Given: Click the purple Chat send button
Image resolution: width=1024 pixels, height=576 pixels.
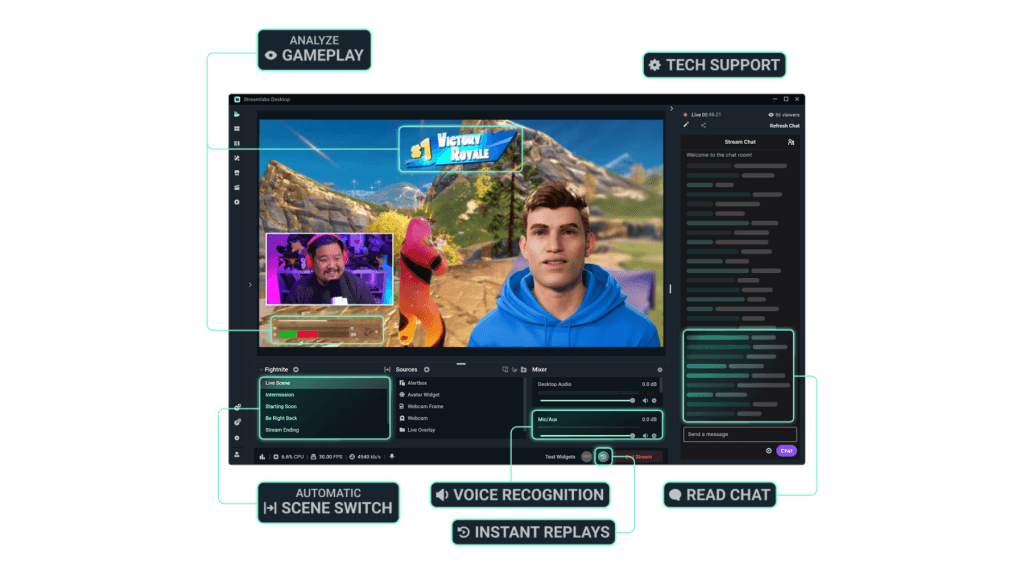Looking at the screenshot, I should (x=786, y=451).
